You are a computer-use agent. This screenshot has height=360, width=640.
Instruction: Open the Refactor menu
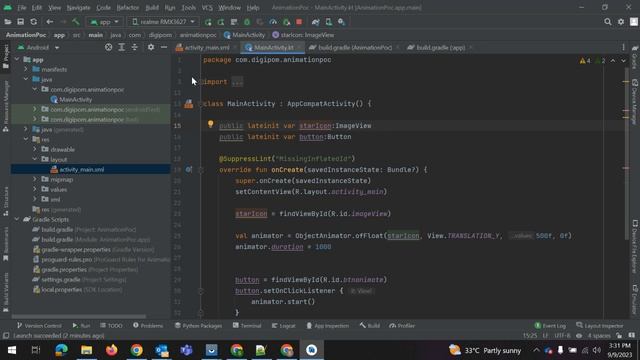pyautogui.click(x=128, y=7)
